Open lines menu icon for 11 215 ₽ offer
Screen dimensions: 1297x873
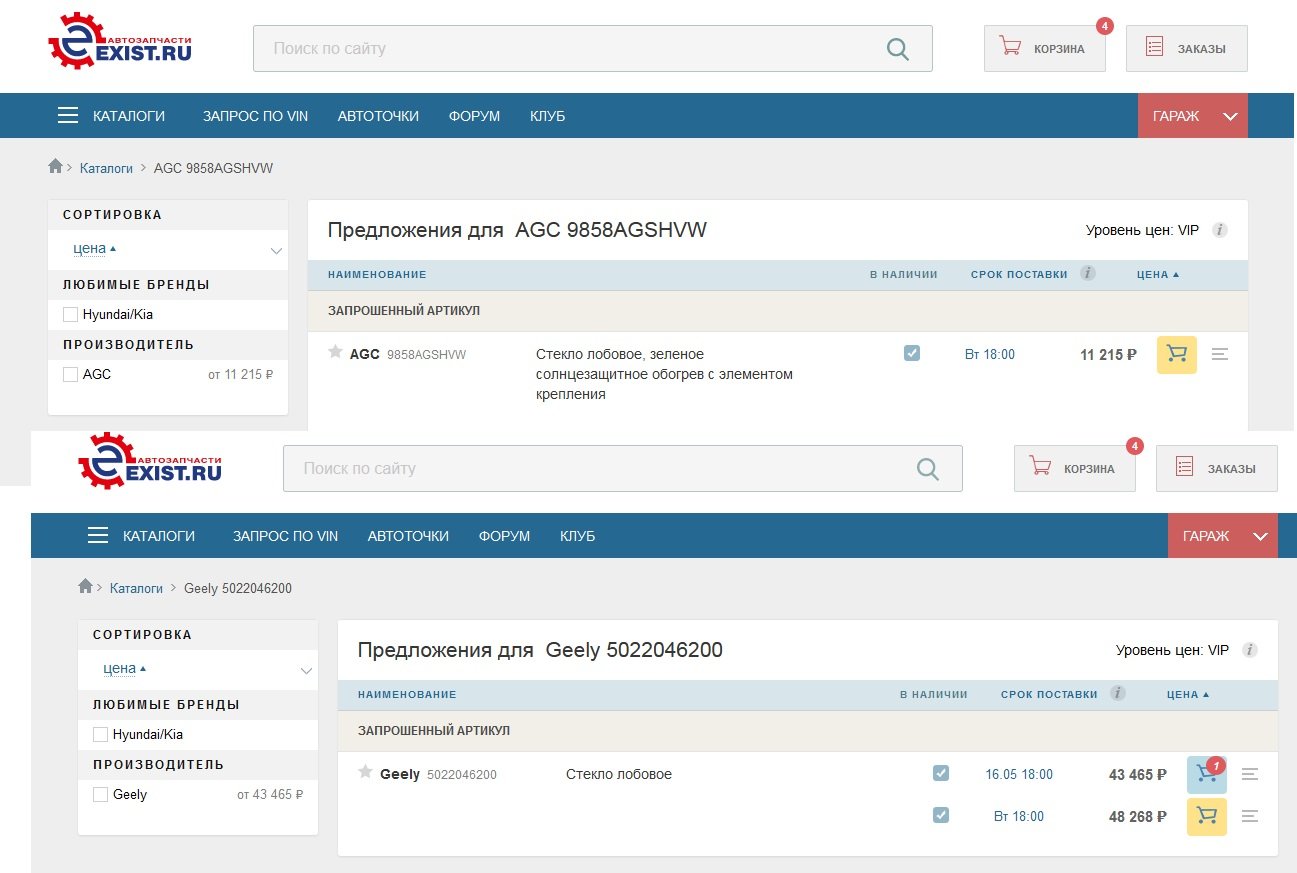pos(1219,354)
